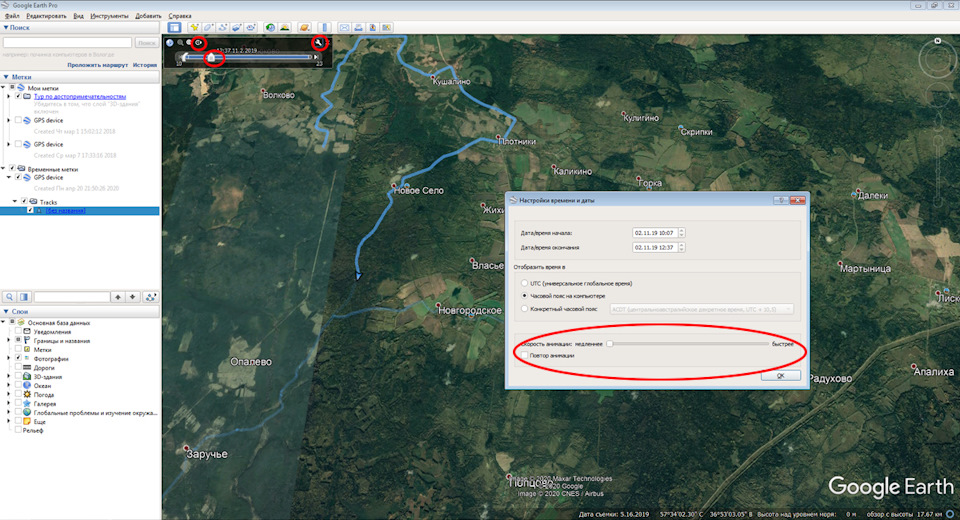
Task: Click the play tour button in Places panel
Action: click(x=151, y=297)
